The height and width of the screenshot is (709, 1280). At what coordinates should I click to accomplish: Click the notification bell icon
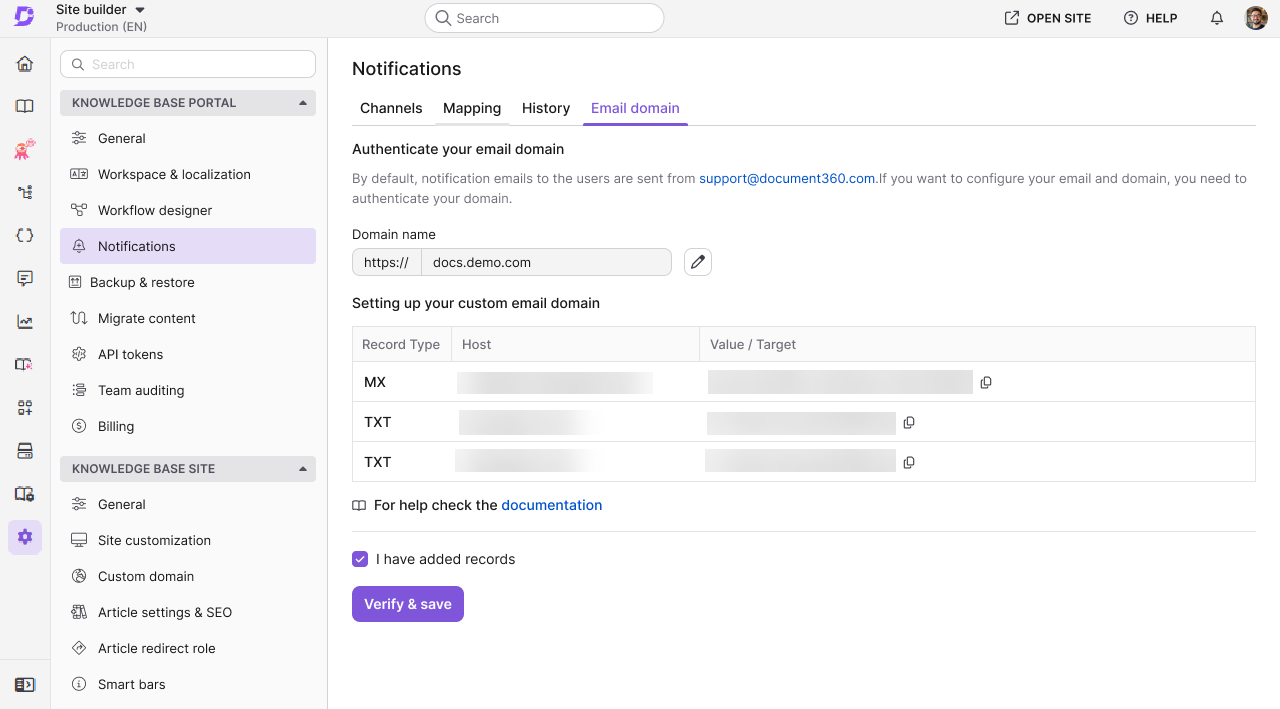(x=1217, y=18)
